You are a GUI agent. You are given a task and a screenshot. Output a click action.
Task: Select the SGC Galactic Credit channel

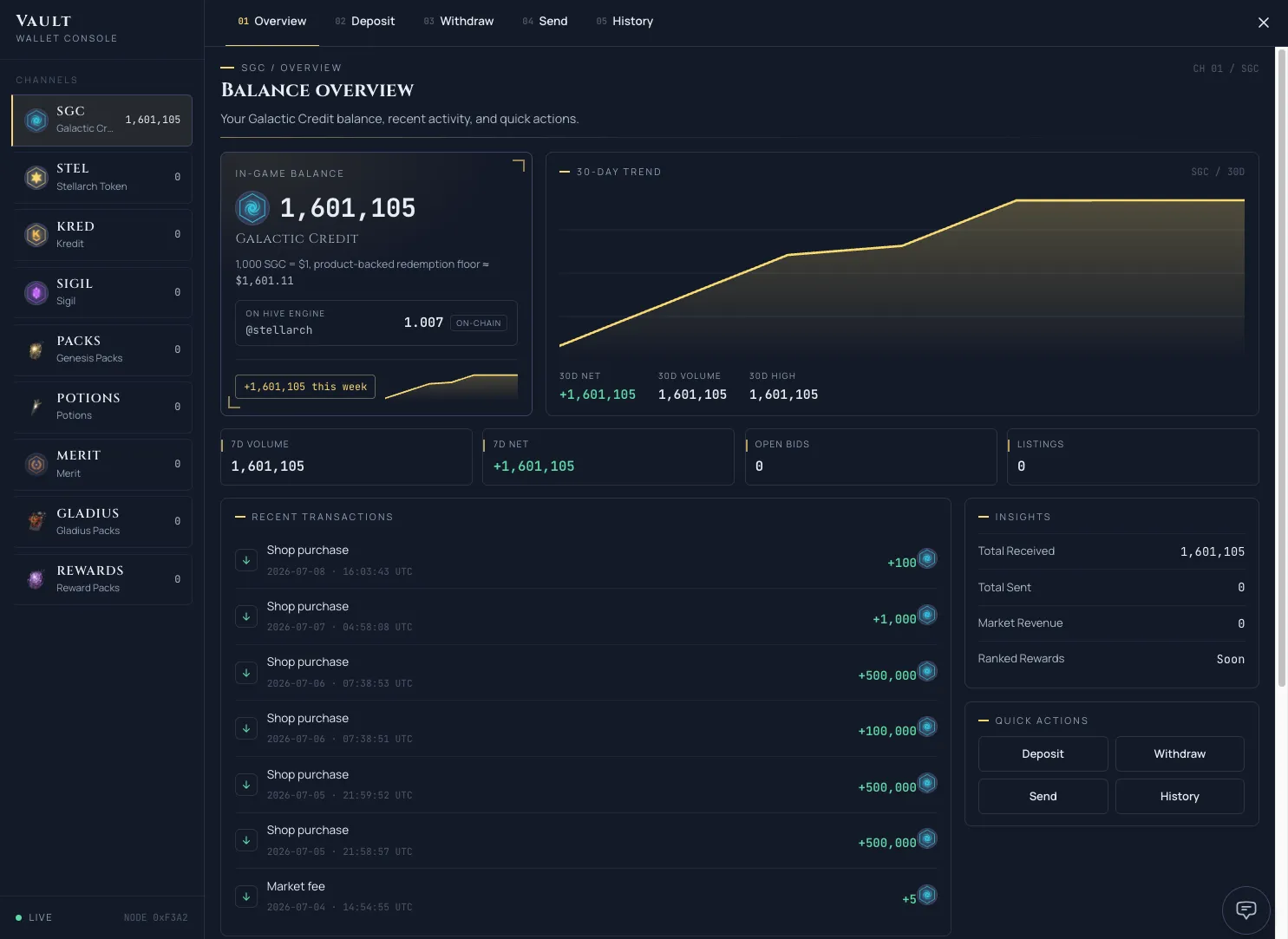click(x=102, y=121)
